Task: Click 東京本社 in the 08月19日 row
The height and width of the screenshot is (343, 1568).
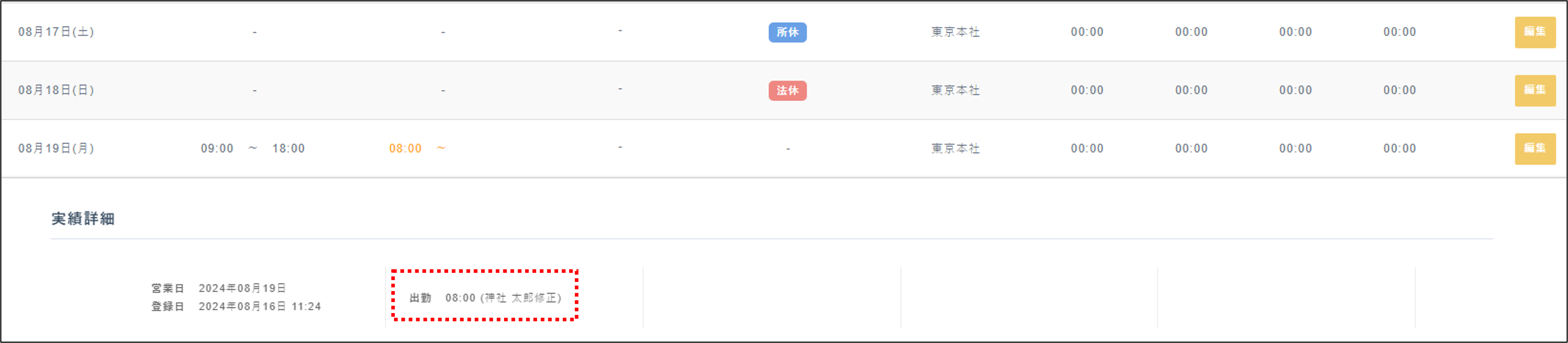Action: pyautogui.click(x=955, y=149)
